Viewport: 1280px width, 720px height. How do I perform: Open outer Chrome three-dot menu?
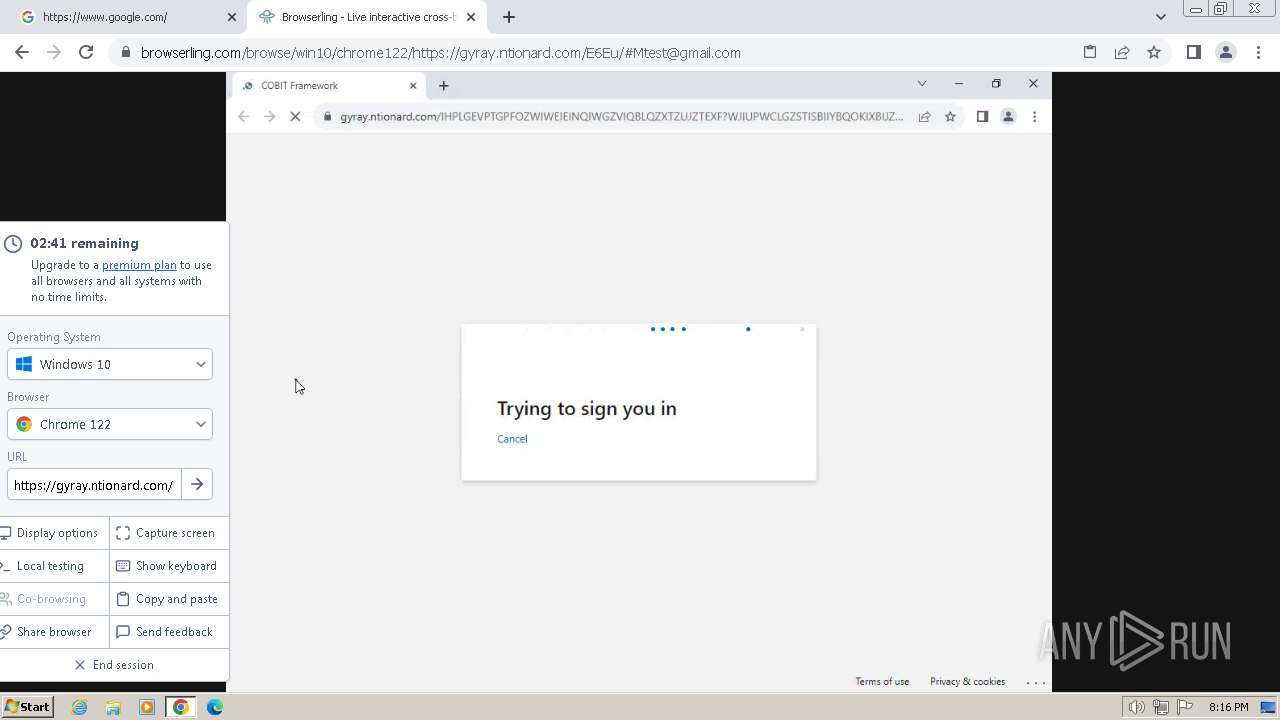click(1258, 52)
